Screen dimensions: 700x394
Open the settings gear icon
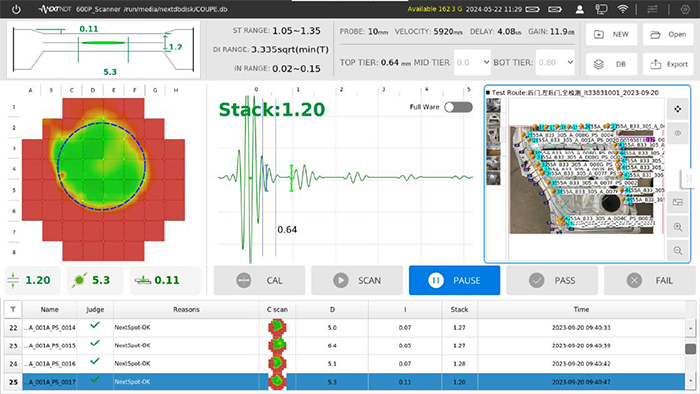685,9
